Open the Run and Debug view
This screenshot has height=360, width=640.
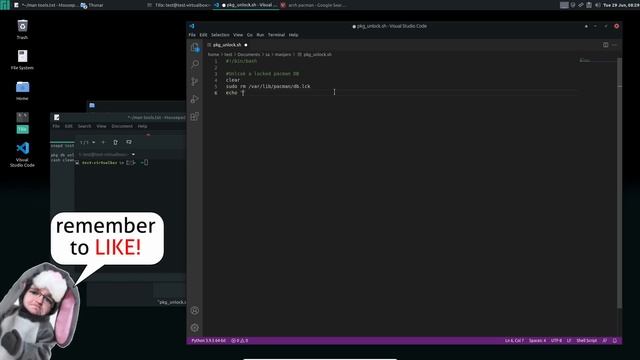pos(195,99)
